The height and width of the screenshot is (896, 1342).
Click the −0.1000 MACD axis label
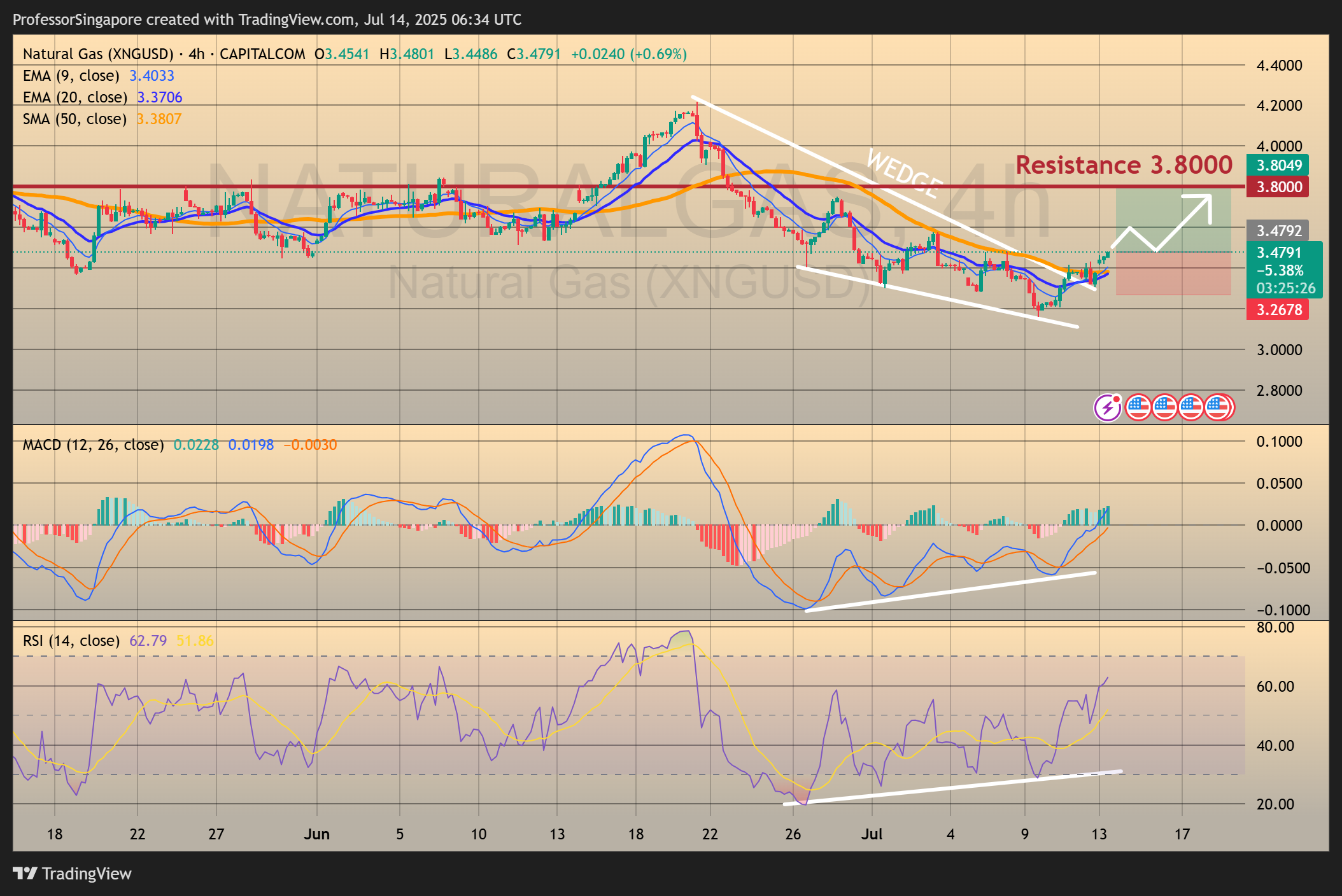tap(1283, 610)
